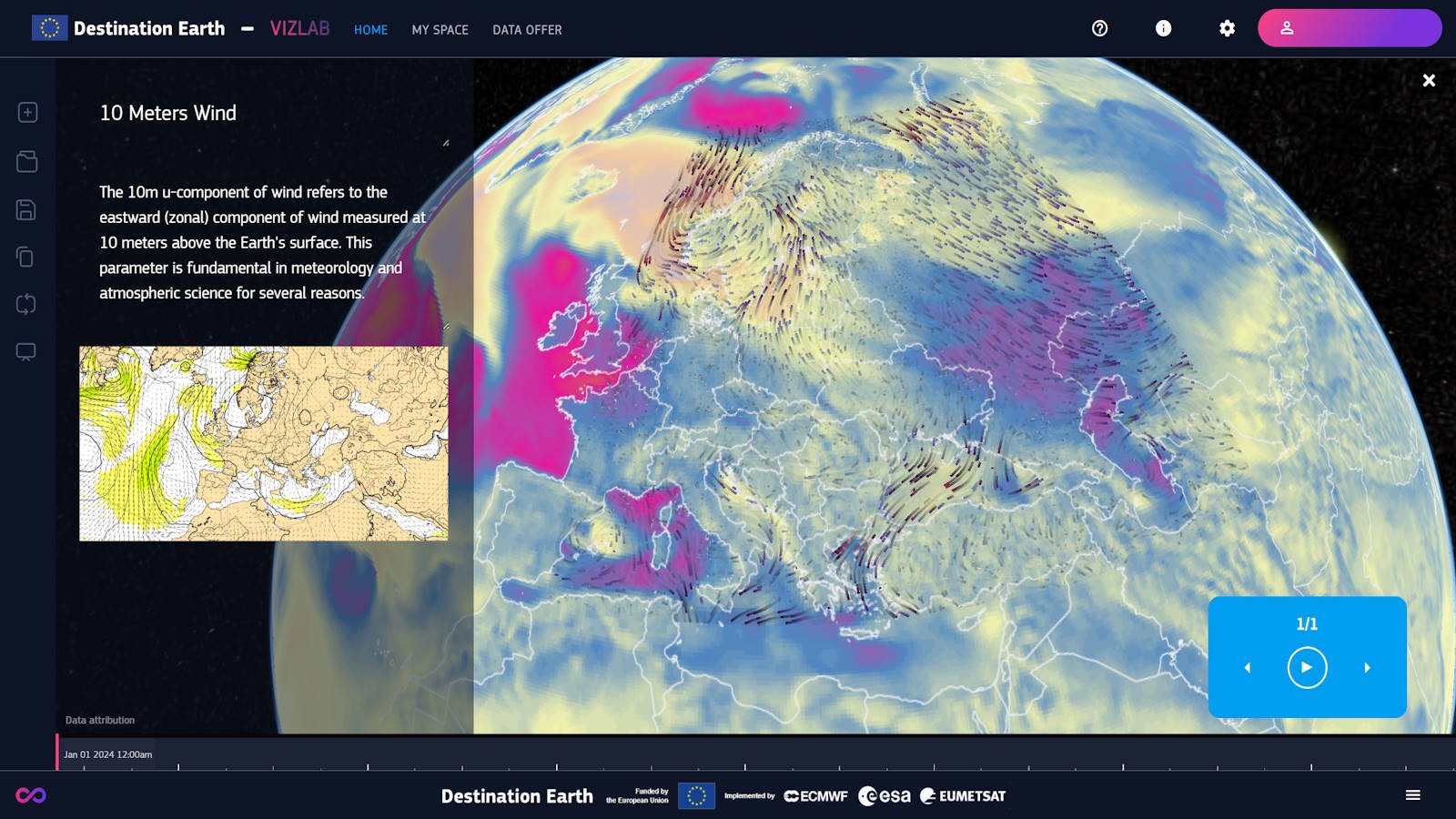Click the copy/duplicate icon in sidebar
Viewport: 1456px width, 819px height.
coord(26,258)
